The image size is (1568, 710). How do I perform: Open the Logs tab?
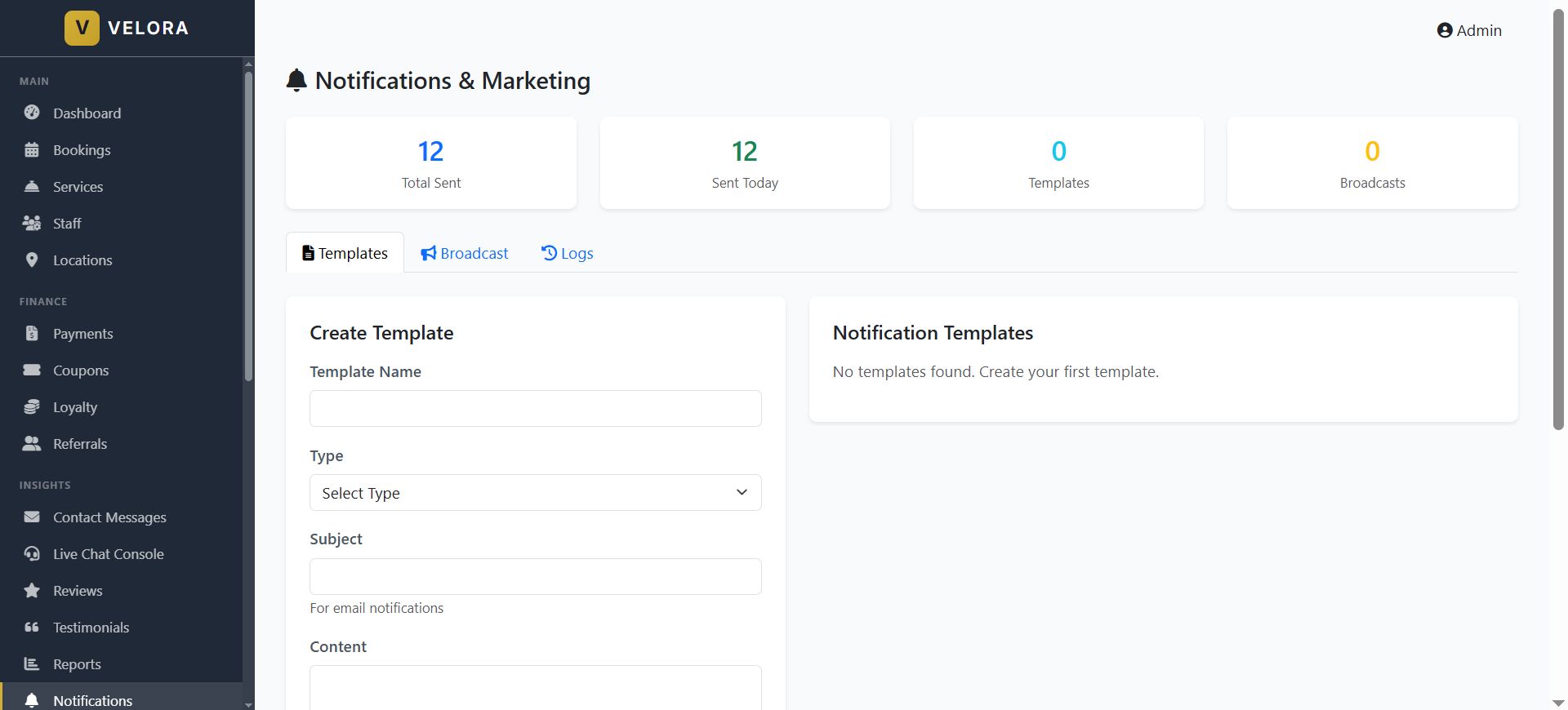tap(567, 253)
